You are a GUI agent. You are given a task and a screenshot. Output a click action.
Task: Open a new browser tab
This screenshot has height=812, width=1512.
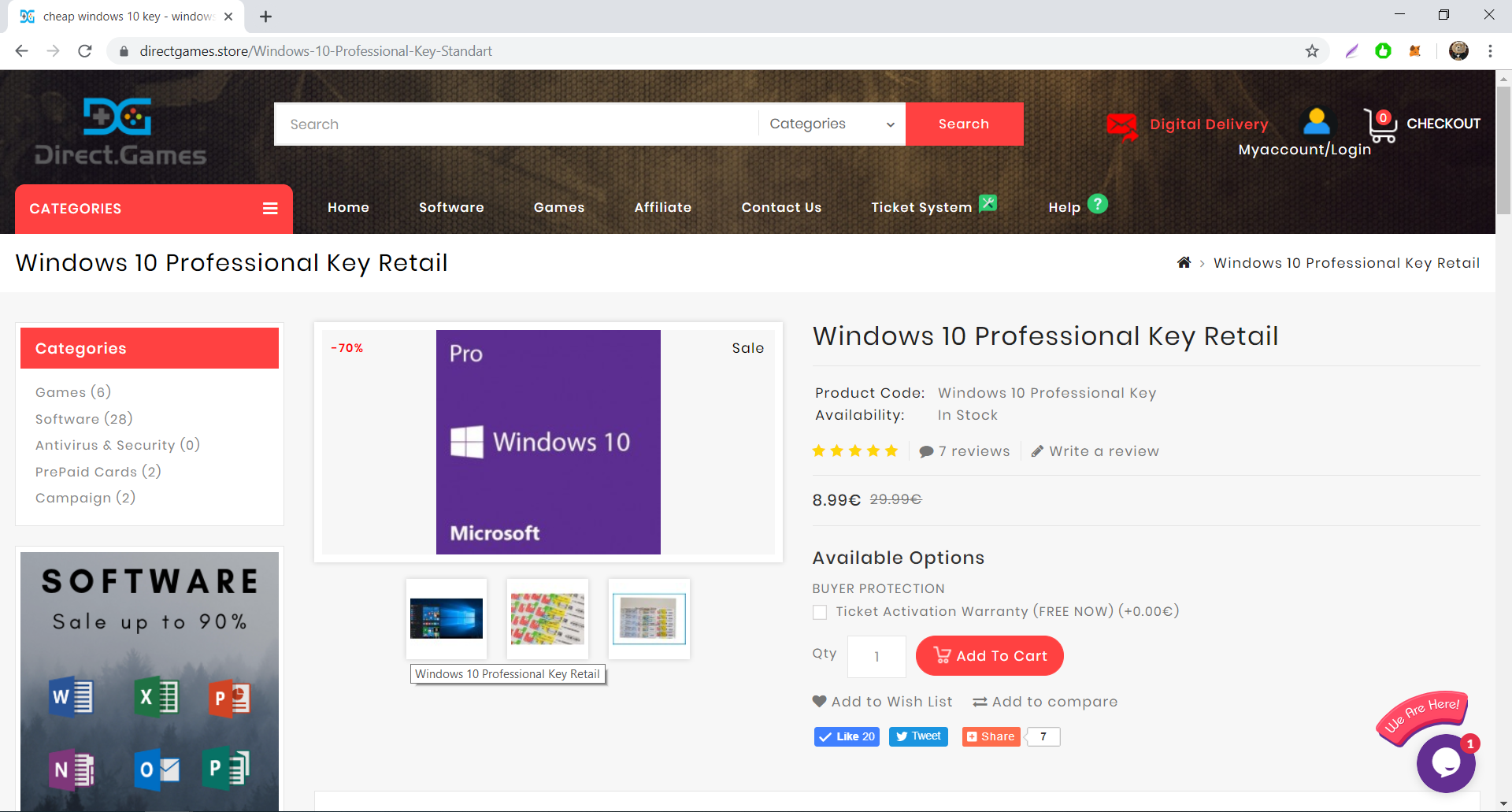coord(266,17)
